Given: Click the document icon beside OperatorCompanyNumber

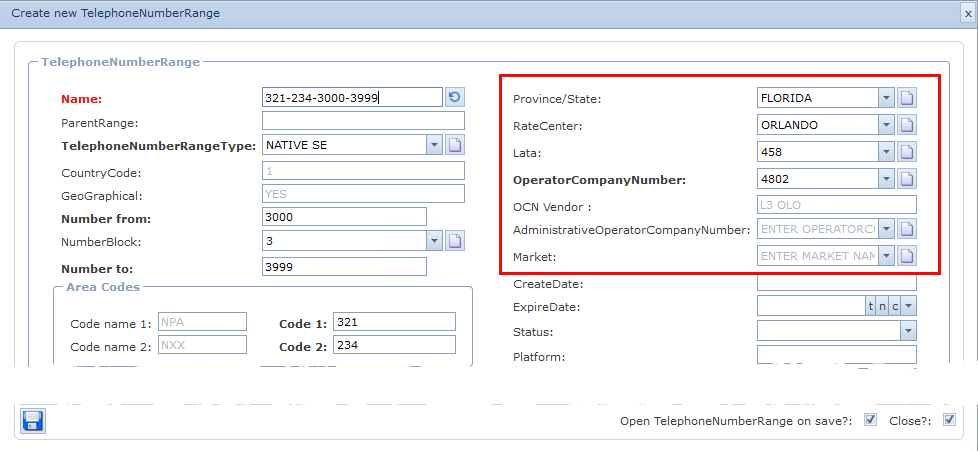Looking at the screenshot, I should tap(907, 179).
